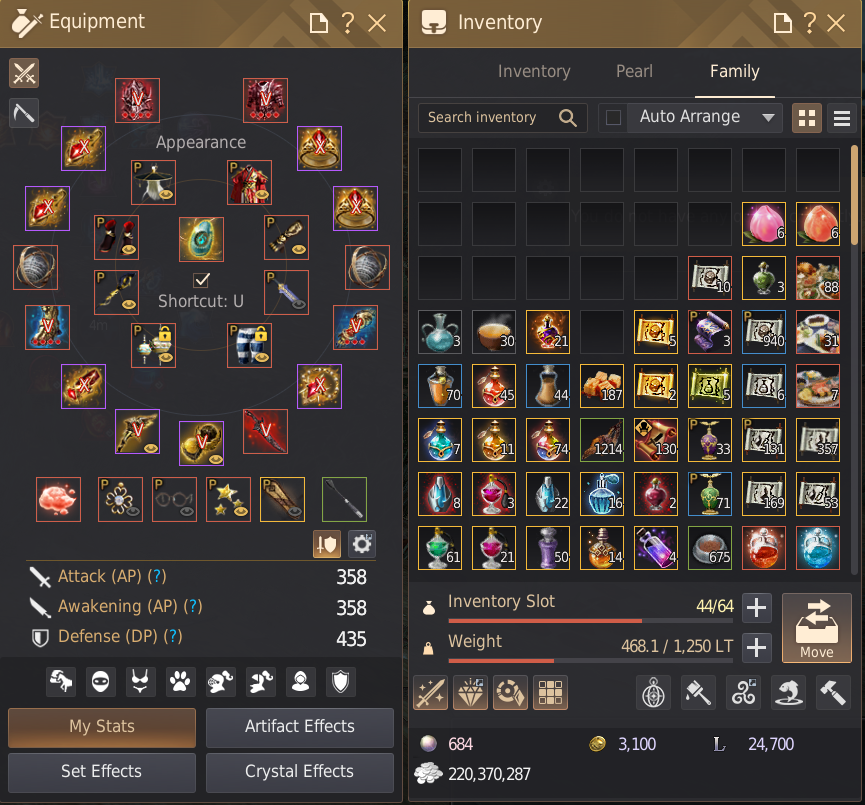Viewport: 865px width, 805px height.
Task: Switch to the Pearl tab
Action: click(x=634, y=72)
